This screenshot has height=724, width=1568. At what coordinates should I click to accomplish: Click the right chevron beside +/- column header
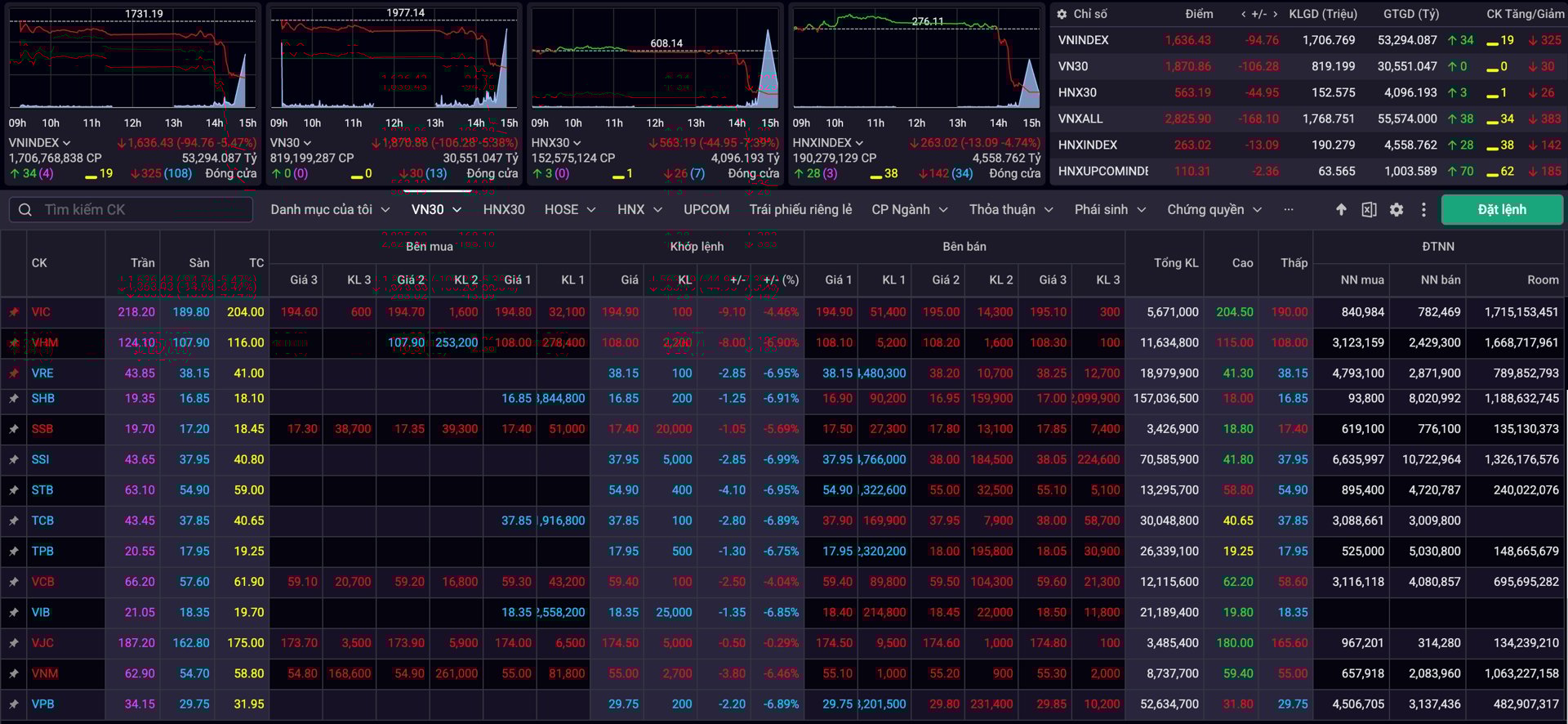(1275, 14)
